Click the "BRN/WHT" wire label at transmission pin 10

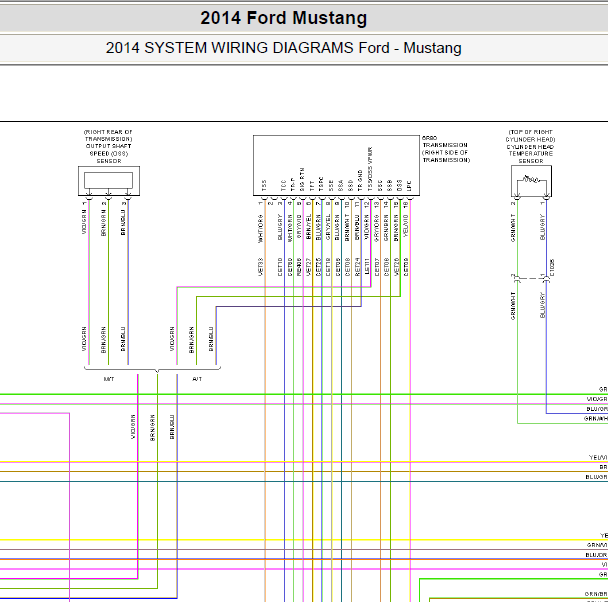click(347, 228)
